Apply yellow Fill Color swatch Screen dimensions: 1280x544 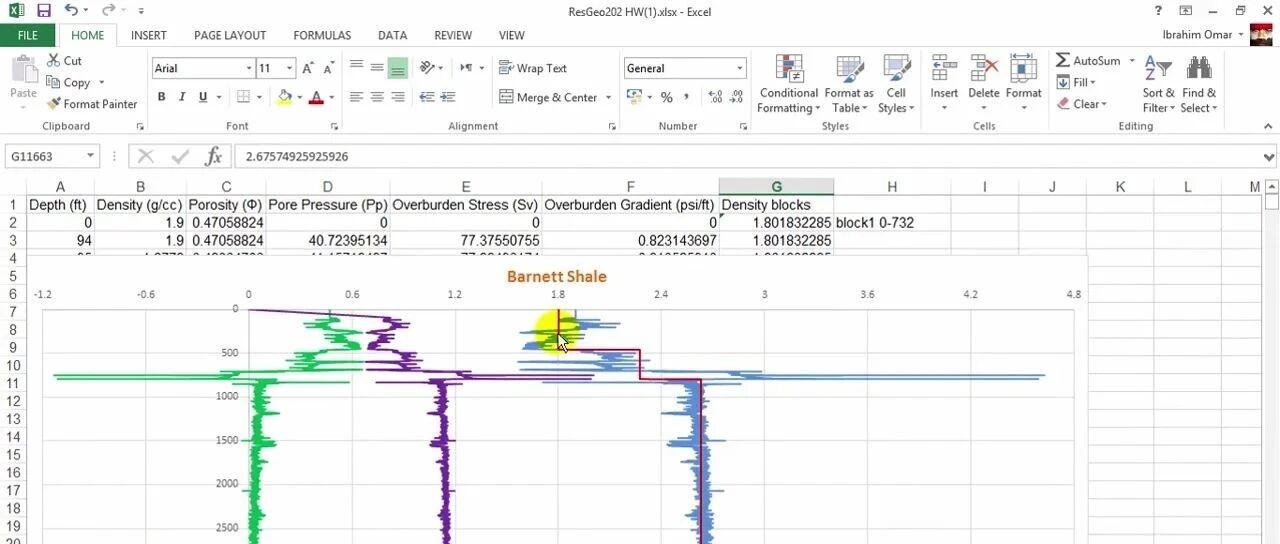click(285, 97)
